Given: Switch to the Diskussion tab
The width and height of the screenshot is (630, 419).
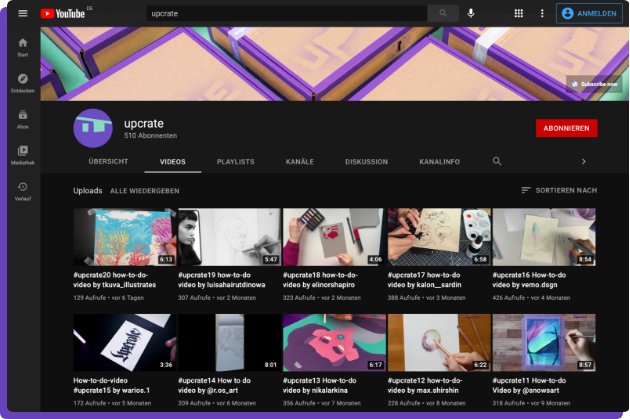Looking at the screenshot, I should point(366,162).
